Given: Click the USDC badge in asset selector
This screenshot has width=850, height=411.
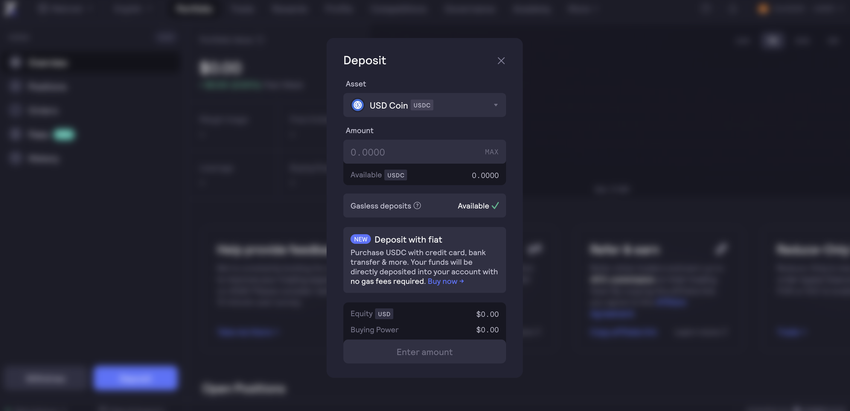Looking at the screenshot, I should [422, 105].
